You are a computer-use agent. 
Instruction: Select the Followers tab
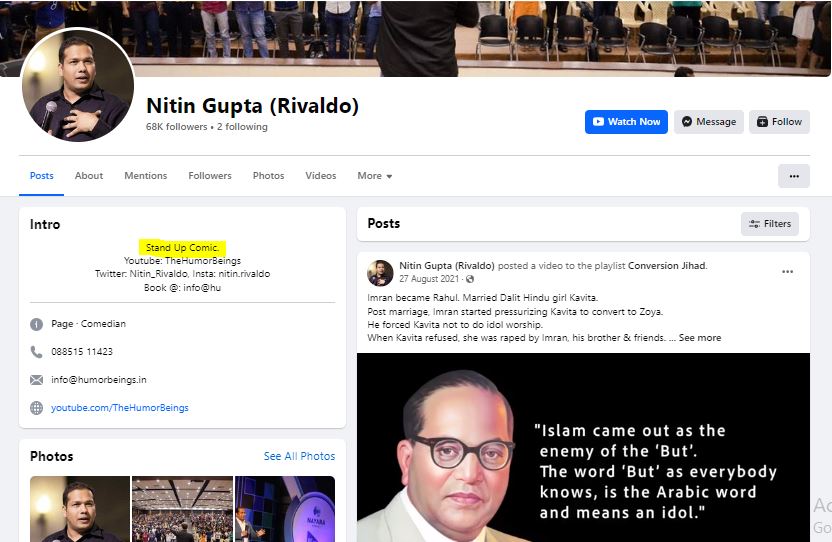[210, 176]
